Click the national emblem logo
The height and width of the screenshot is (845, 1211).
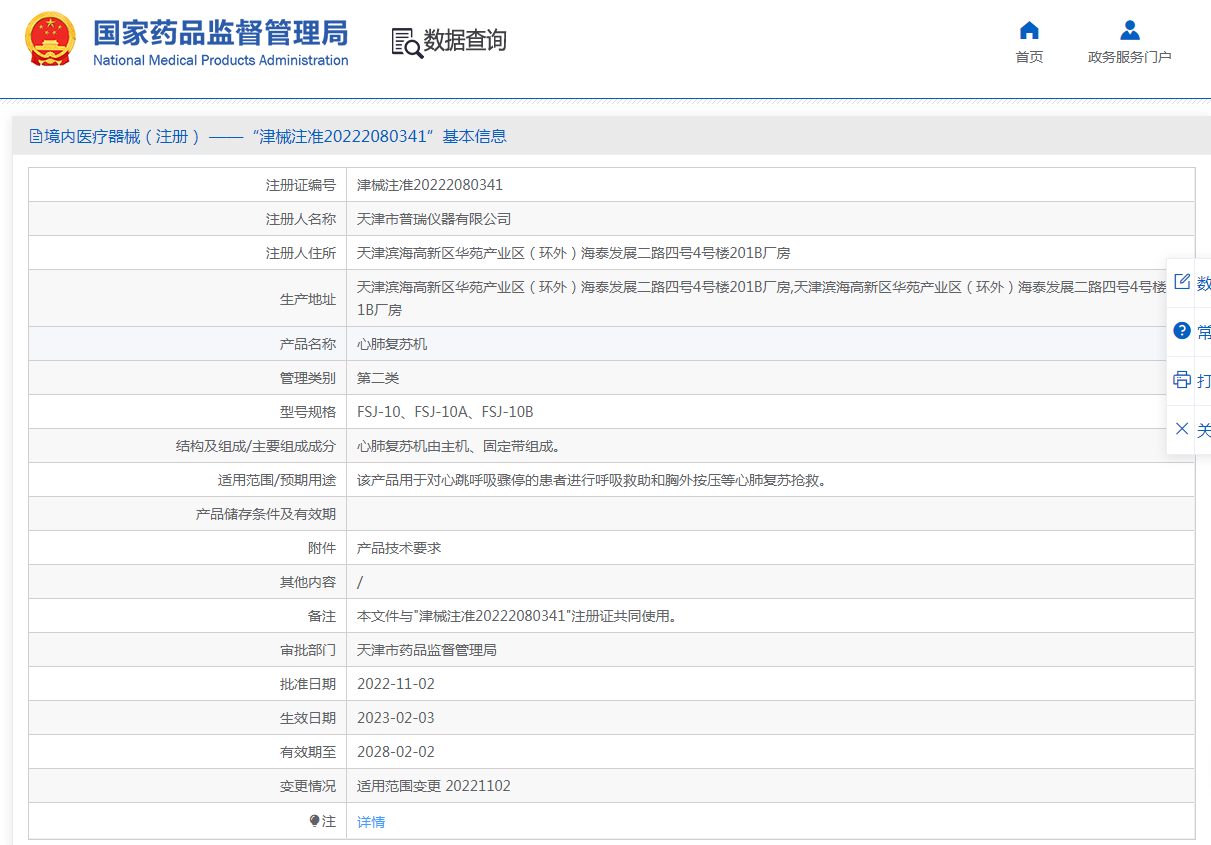tap(50, 39)
